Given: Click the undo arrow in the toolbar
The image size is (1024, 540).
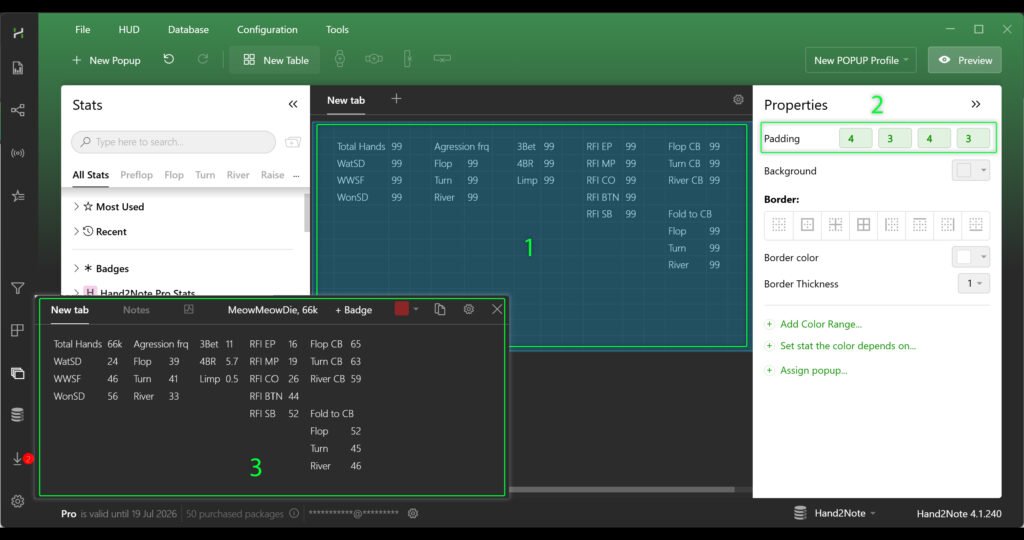Looking at the screenshot, I should [x=169, y=60].
